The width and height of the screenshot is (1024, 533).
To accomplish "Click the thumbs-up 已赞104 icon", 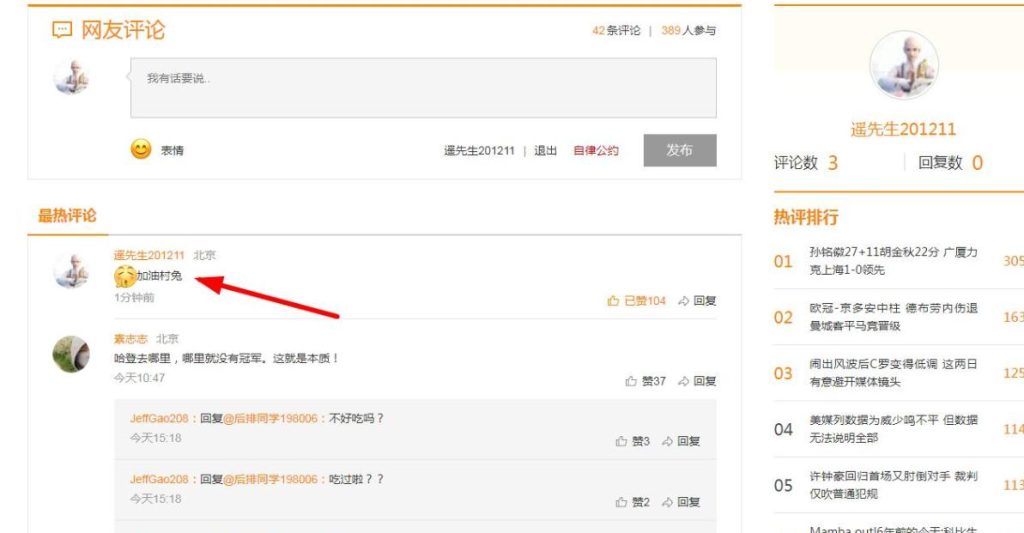I will coord(613,300).
